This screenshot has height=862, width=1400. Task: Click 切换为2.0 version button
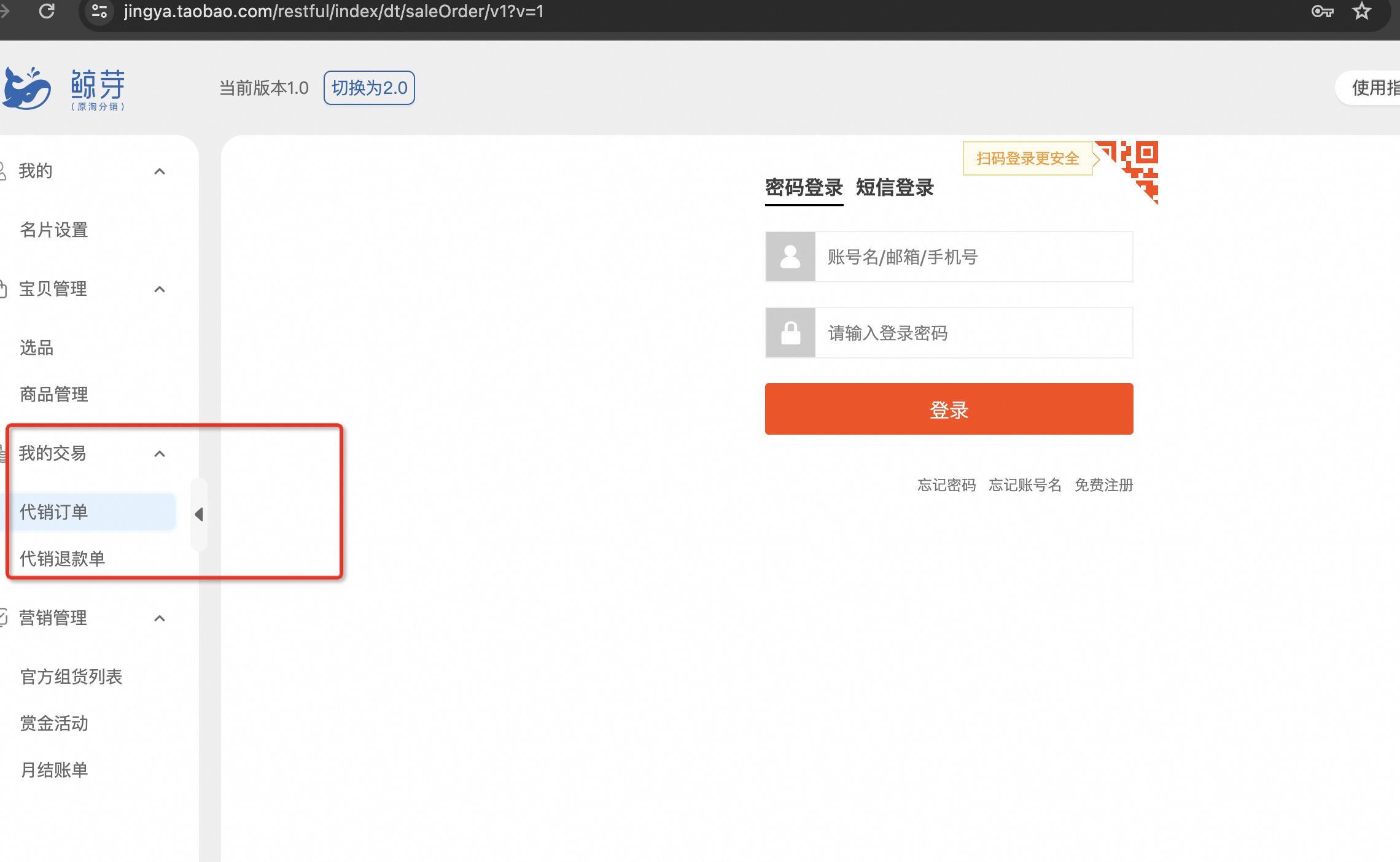pyautogui.click(x=369, y=88)
